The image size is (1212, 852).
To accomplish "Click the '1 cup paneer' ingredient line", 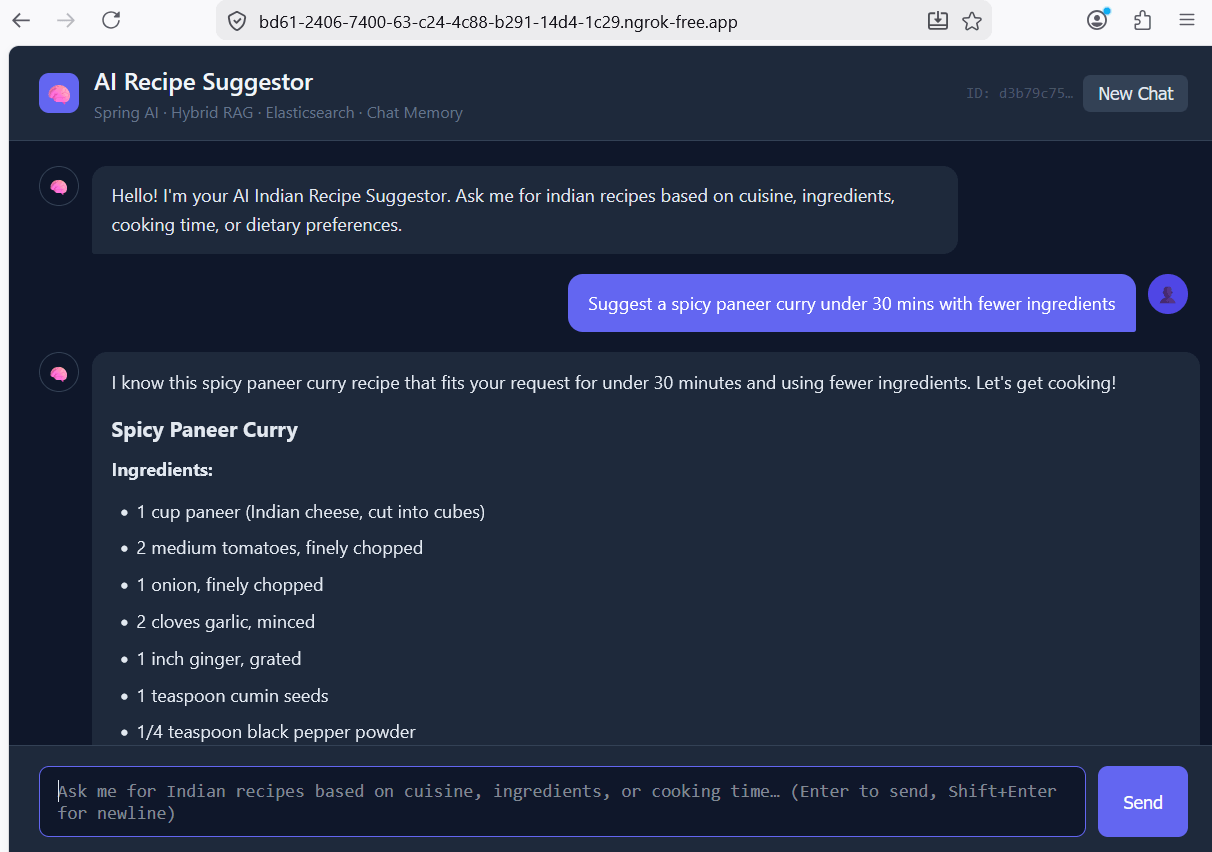I will click(311, 512).
